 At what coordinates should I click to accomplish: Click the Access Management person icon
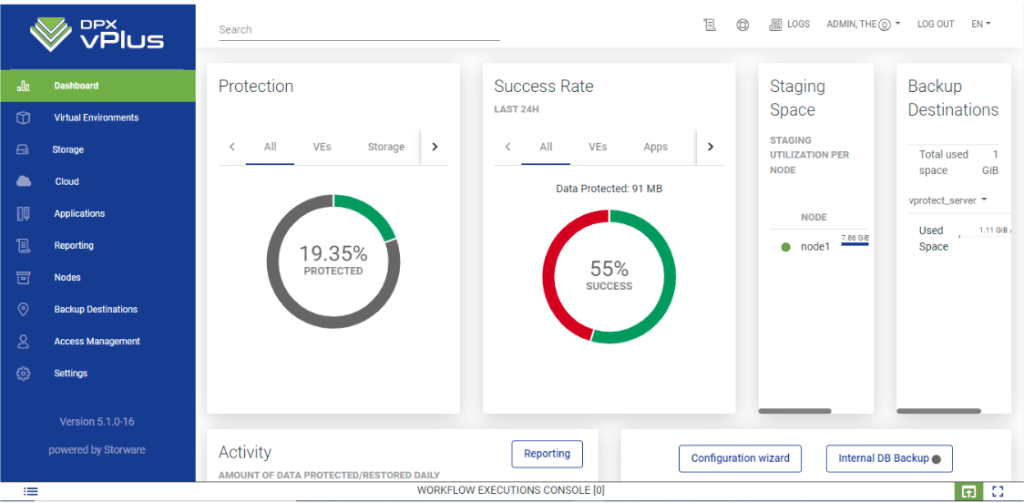[x=23, y=341]
